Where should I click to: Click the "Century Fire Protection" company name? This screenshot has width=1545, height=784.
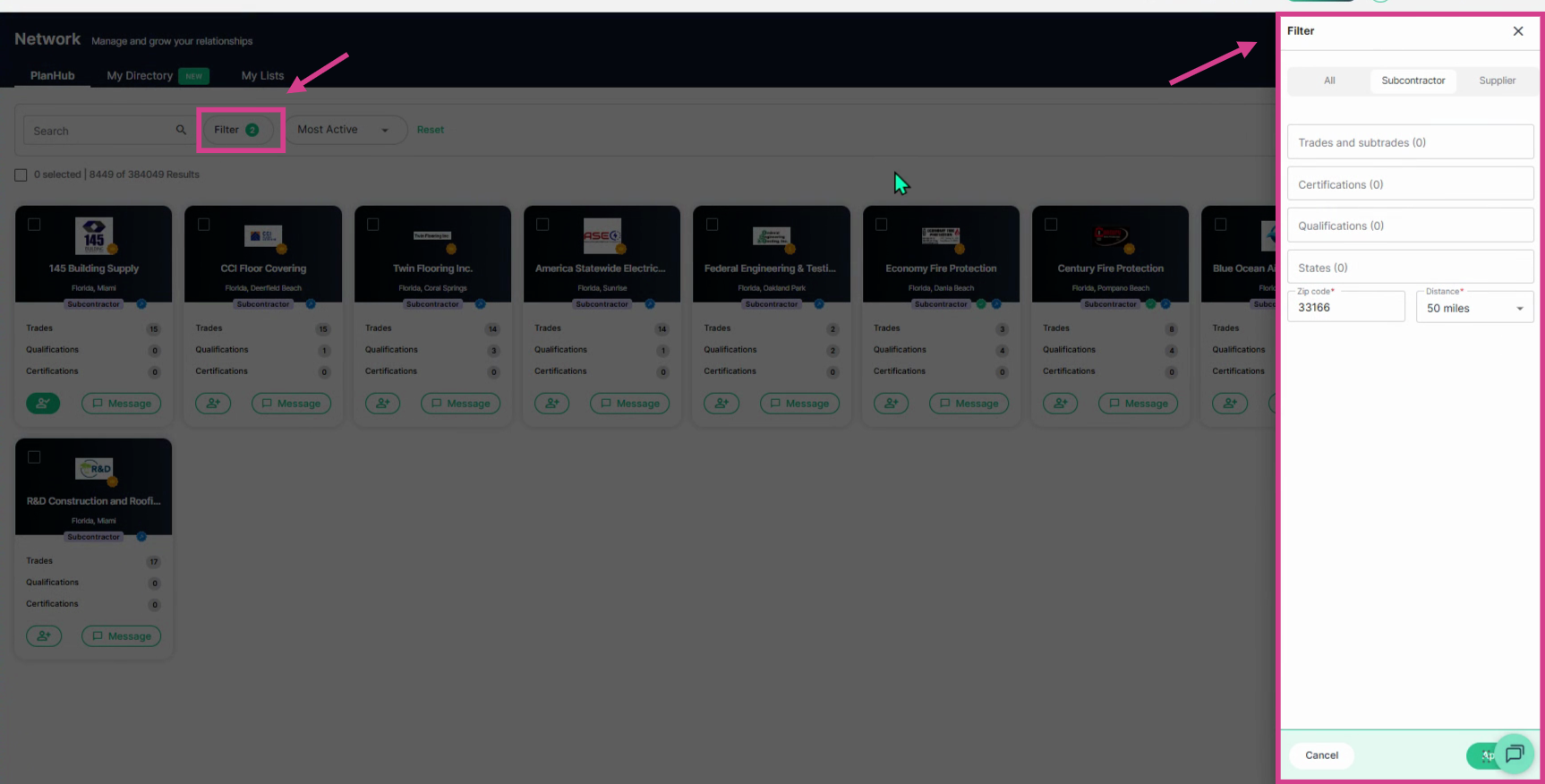tap(1110, 268)
